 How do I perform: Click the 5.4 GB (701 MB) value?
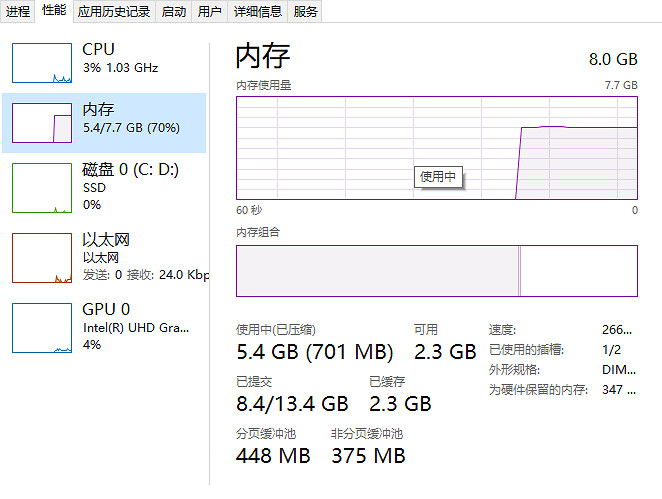(314, 352)
